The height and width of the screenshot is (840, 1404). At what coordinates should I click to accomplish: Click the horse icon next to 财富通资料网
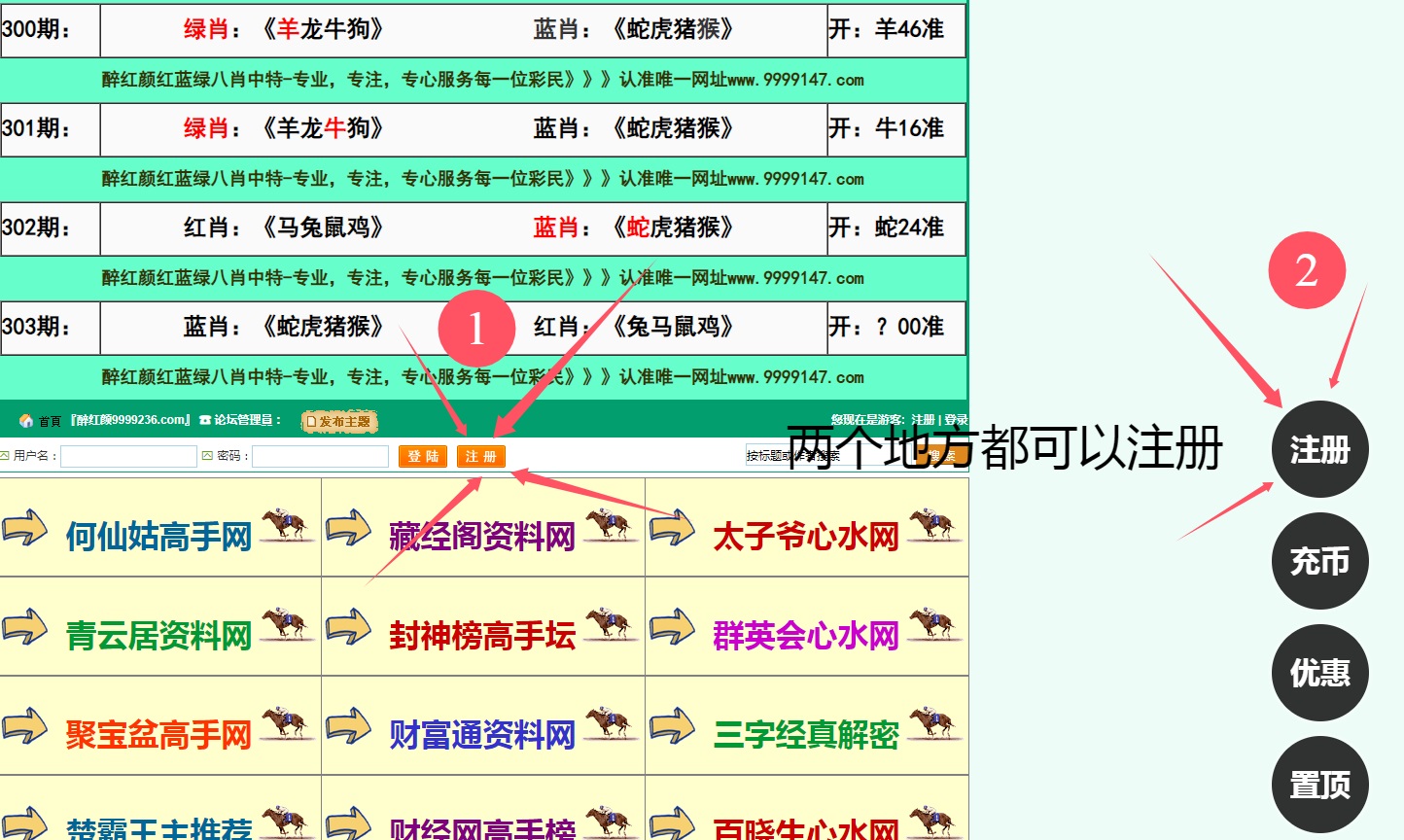(x=609, y=723)
